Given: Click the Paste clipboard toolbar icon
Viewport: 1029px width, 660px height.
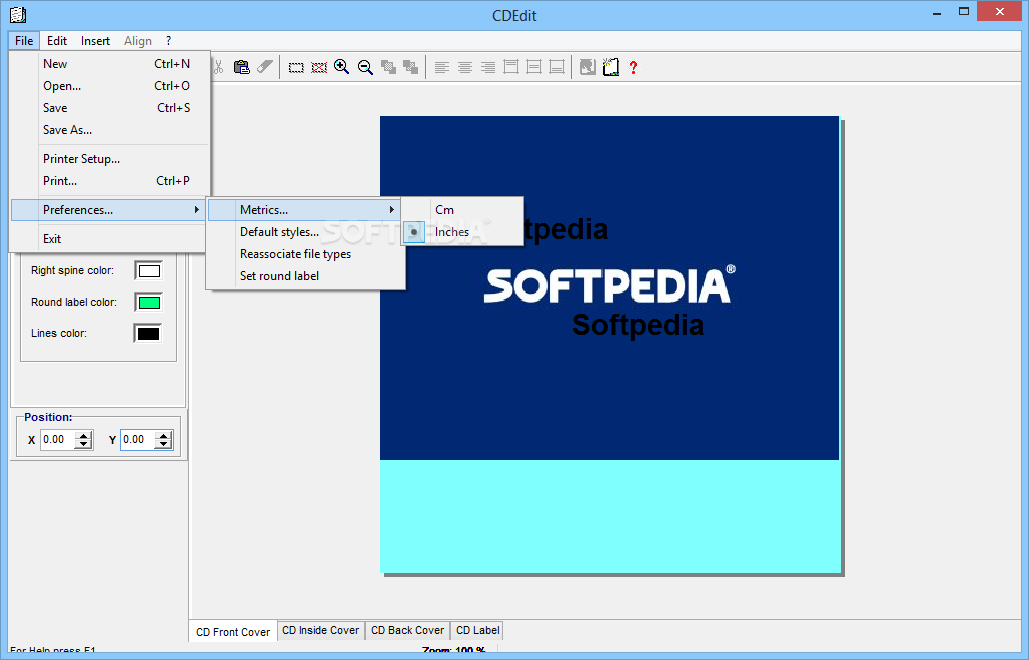Looking at the screenshot, I should click(242, 67).
